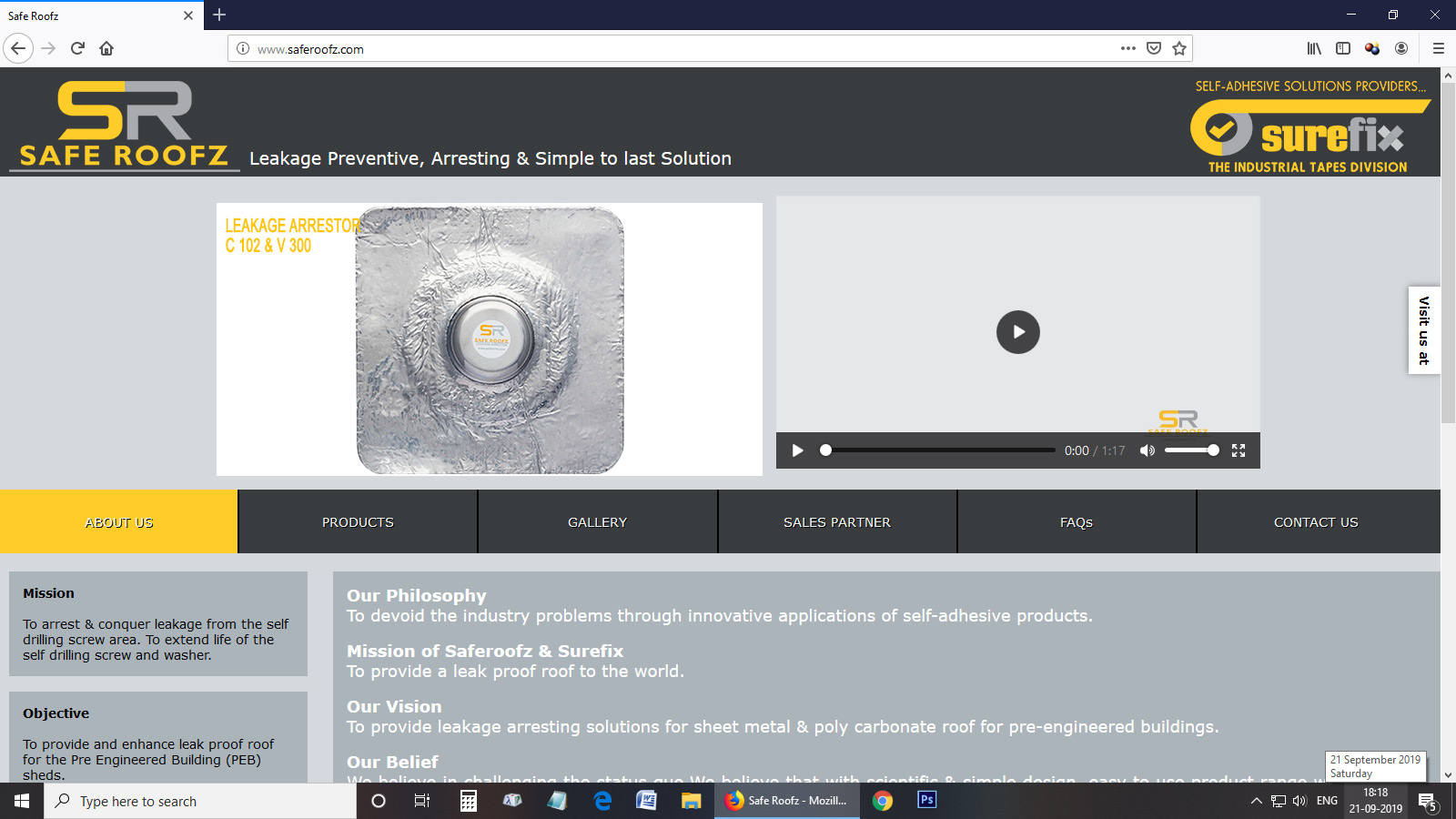The height and width of the screenshot is (819, 1456).
Task: Open a new browser tab
Action: 219,15
